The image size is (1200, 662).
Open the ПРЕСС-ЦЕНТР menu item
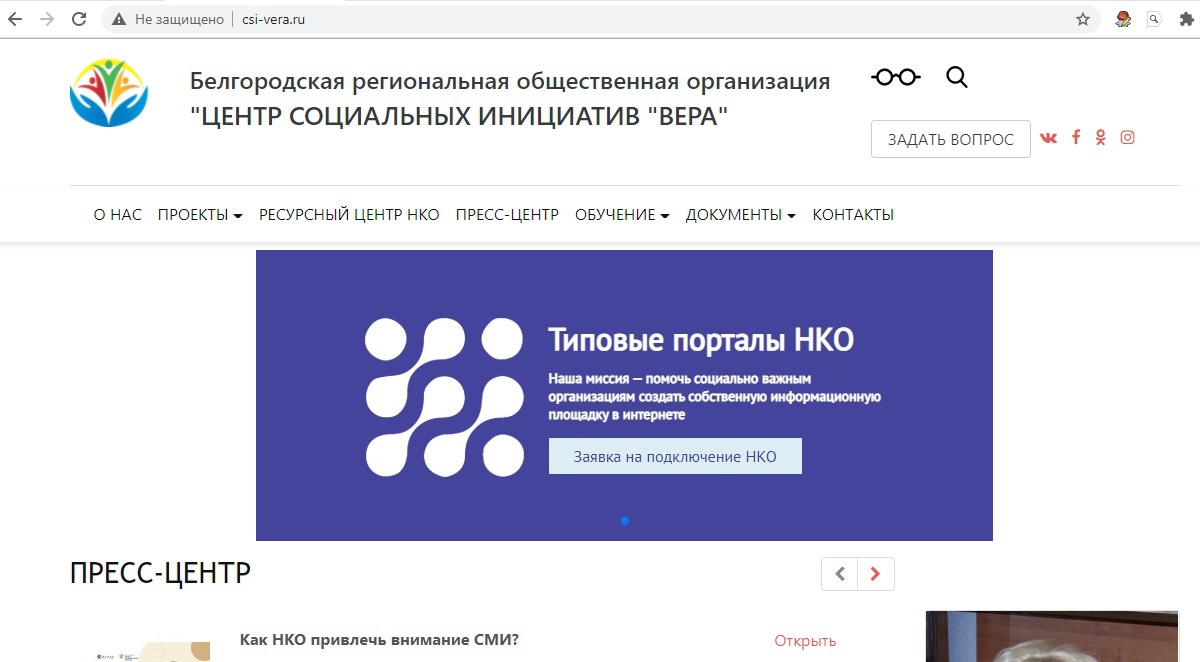pyautogui.click(x=507, y=215)
